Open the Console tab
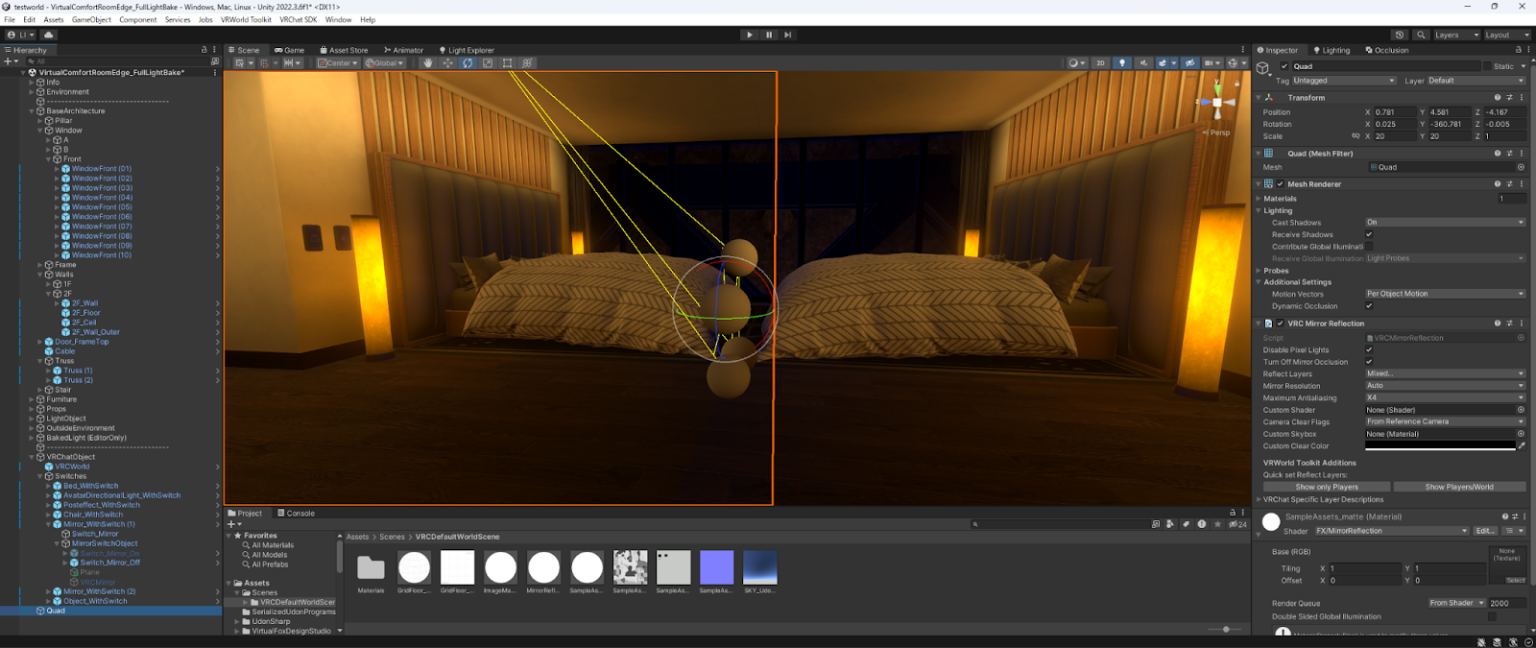Image resolution: width=1536 pixels, height=648 pixels. pos(296,513)
